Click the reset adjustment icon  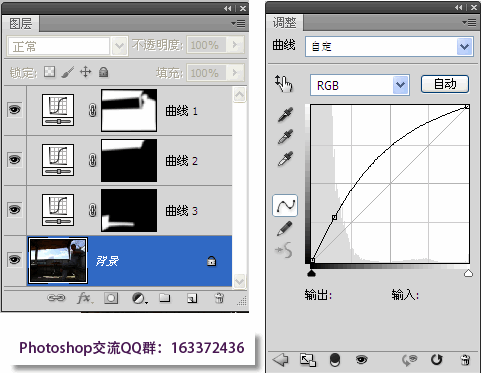point(436,360)
